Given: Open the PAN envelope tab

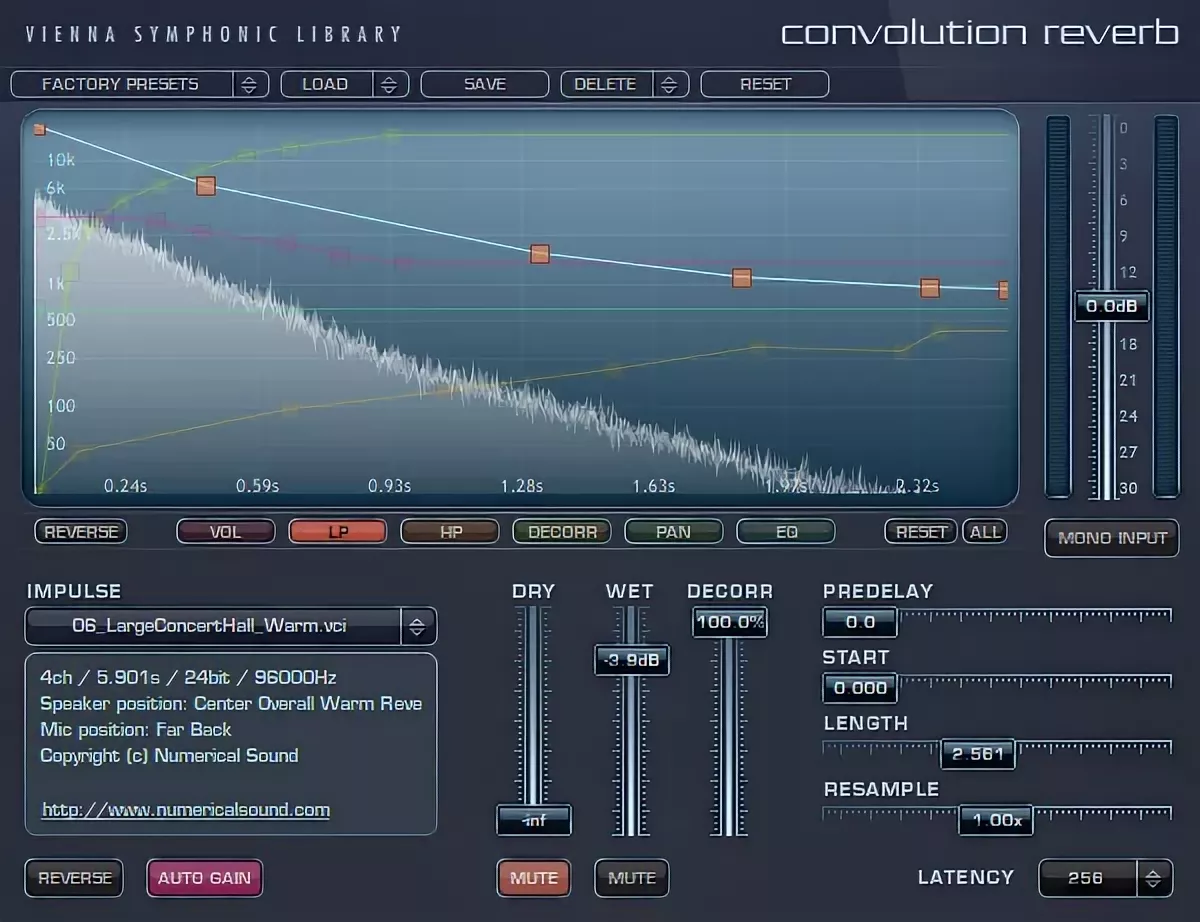Looking at the screenshot, I should (674, 532).
